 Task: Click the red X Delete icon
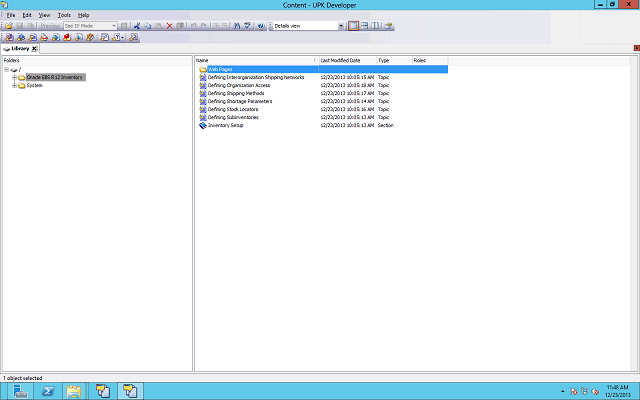click(x=169, y=25)
